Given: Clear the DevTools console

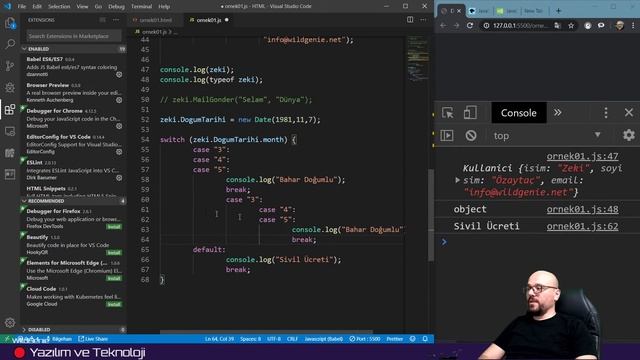Looking at the screenshot, I should [471, 135].
